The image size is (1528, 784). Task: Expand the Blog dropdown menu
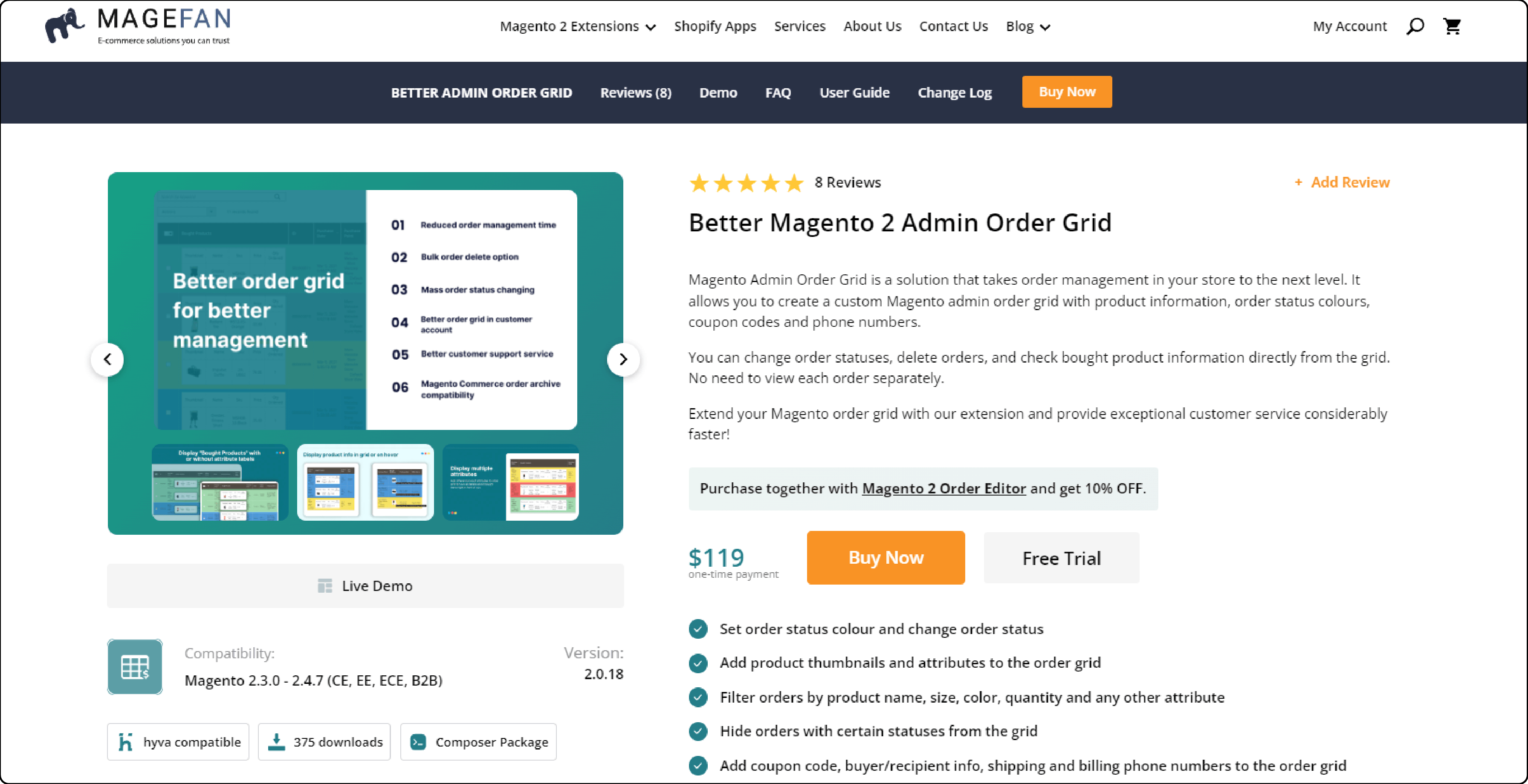(x=1028, y=27)
